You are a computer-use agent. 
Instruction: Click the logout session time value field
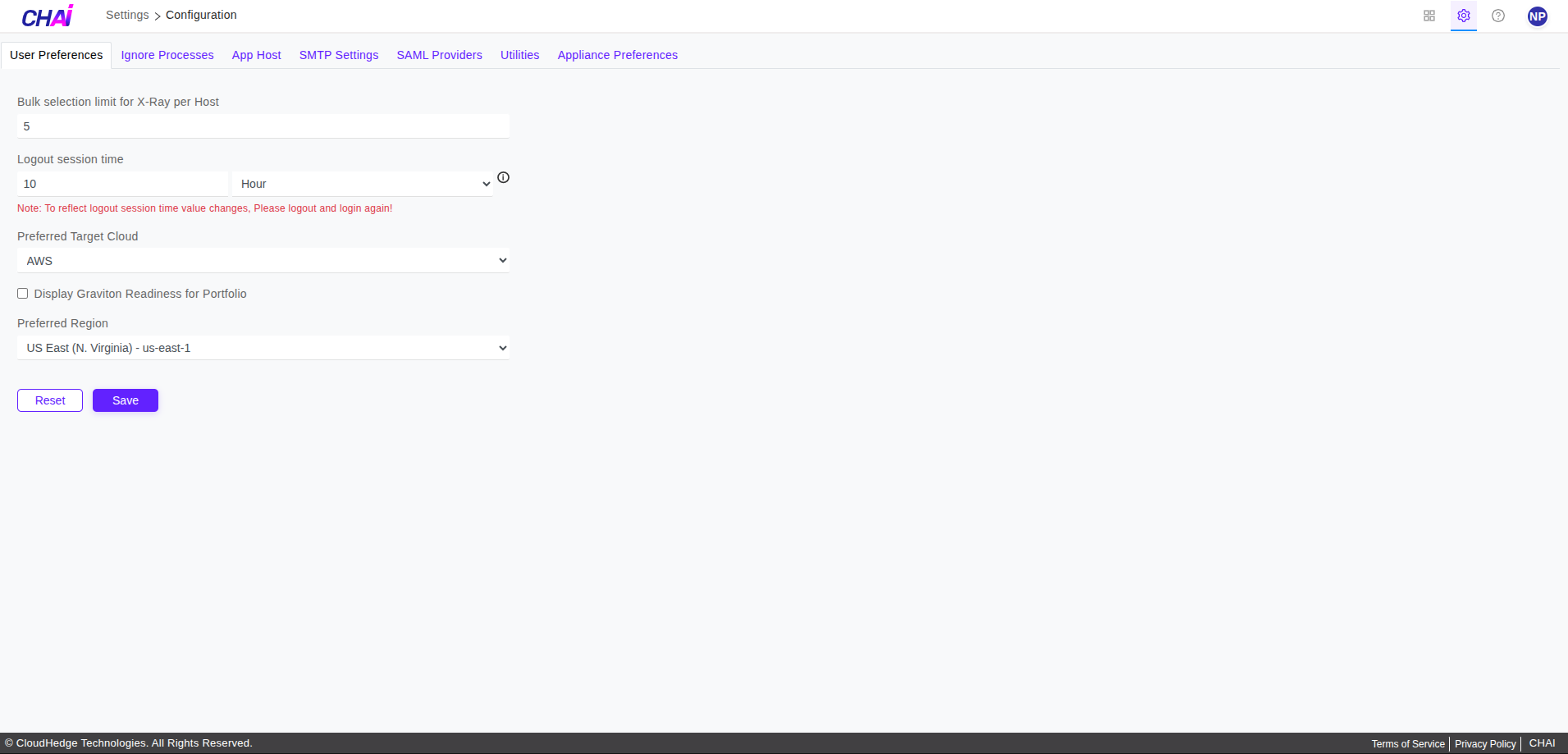click(122, 183)
